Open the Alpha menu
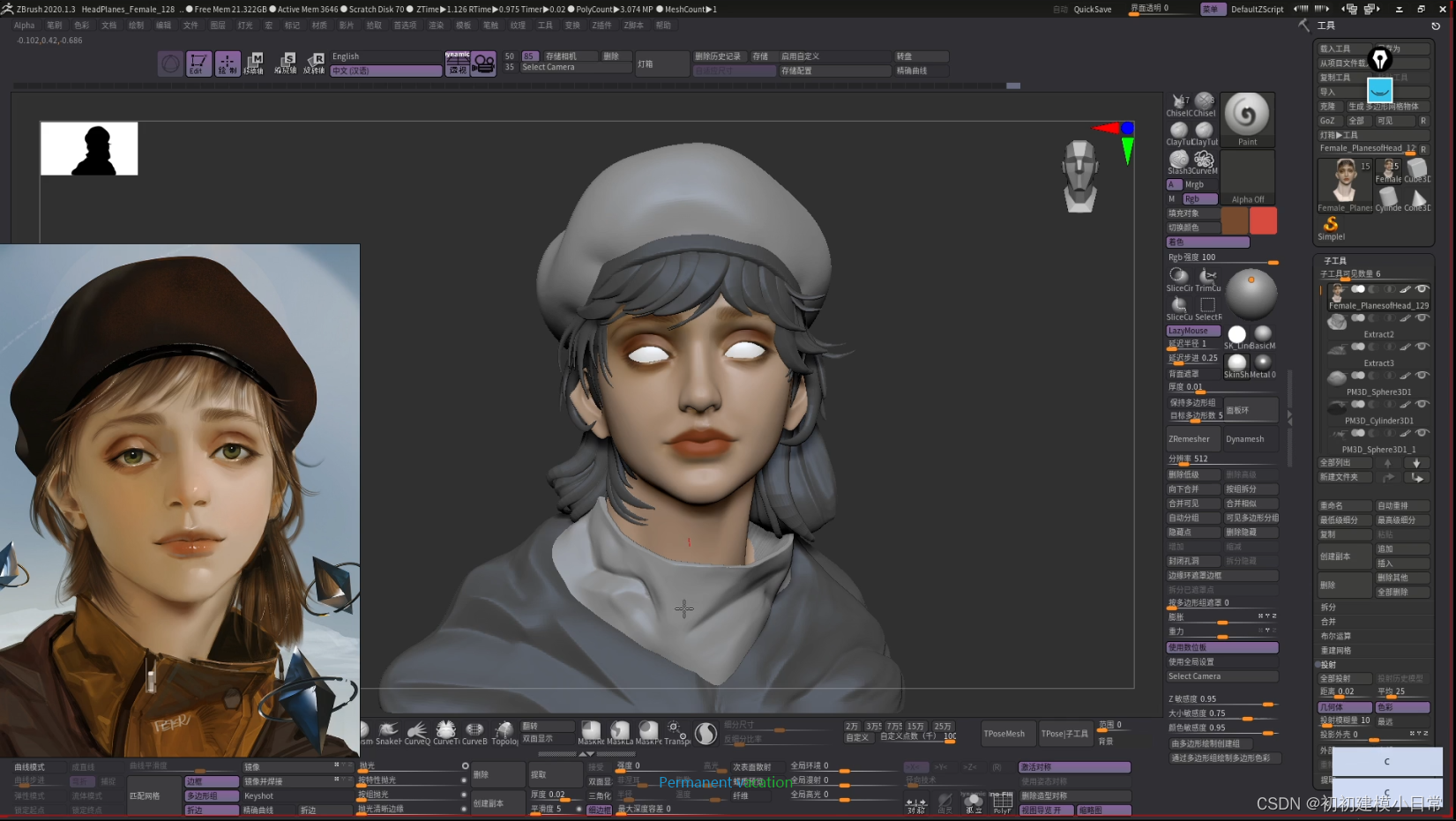This screenshot has height=821, width=1456. 24,26
